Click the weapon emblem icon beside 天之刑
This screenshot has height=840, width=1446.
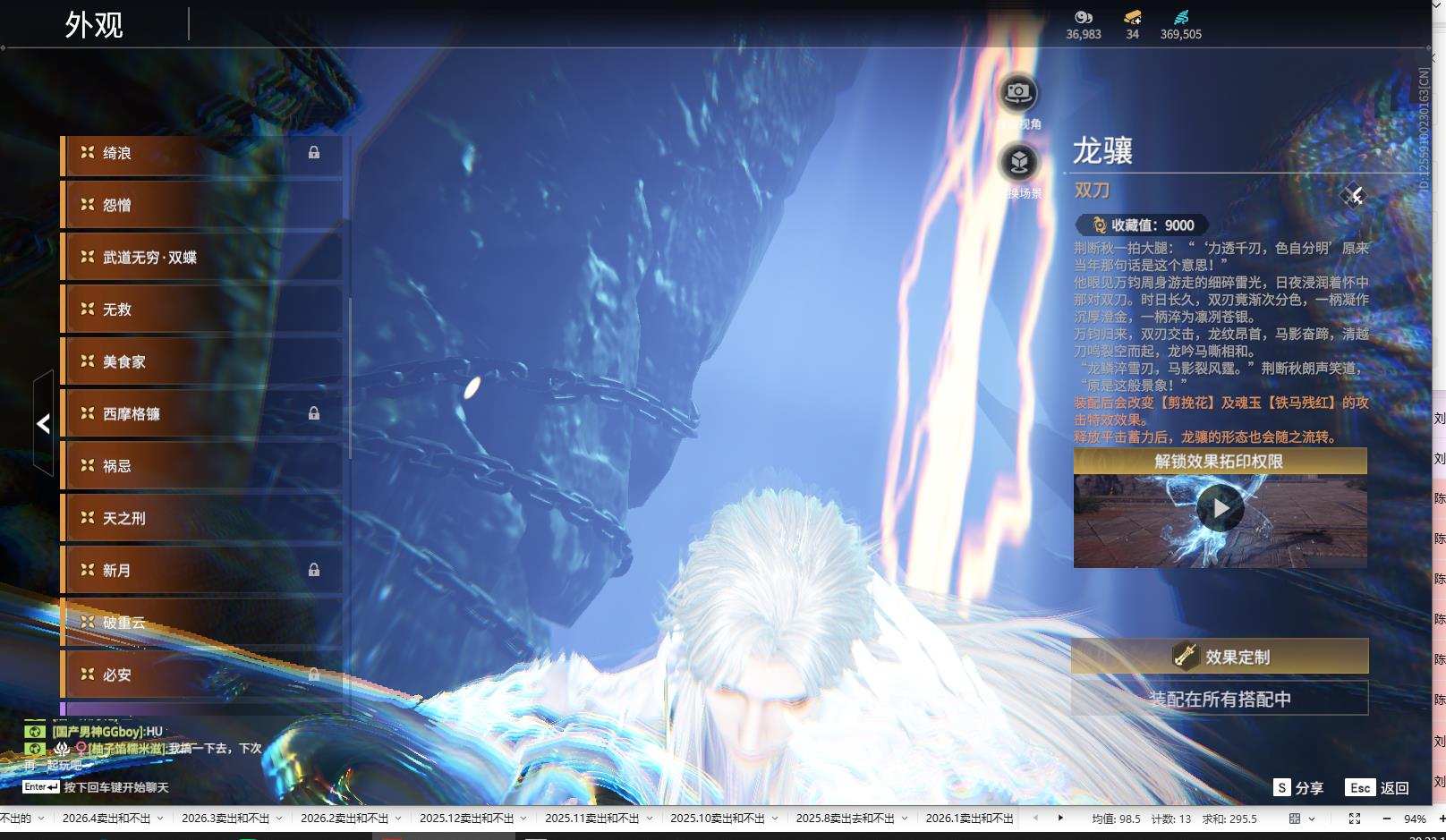click(x=88, y=518)
